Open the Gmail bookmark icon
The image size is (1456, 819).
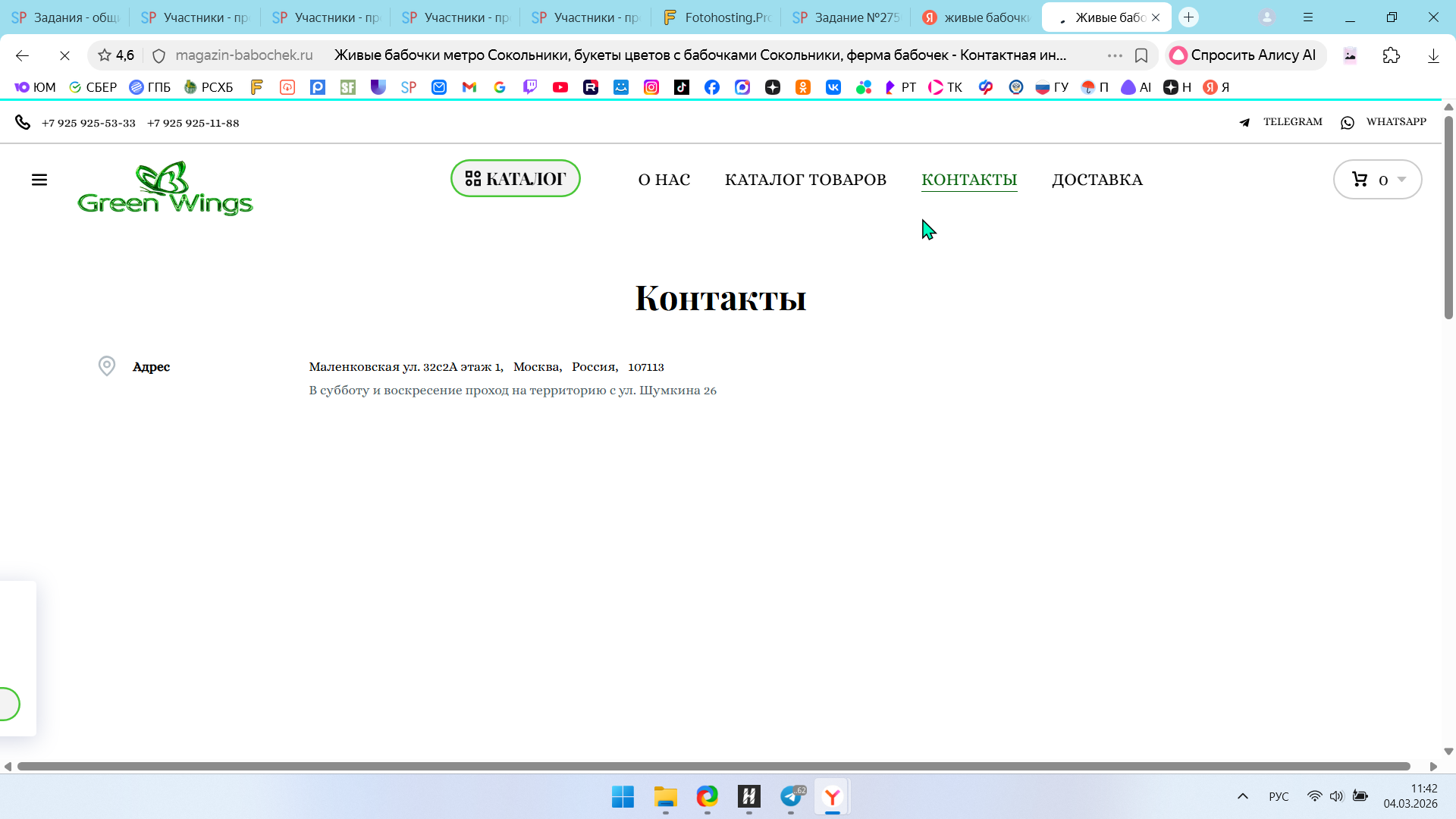[469, 87]
